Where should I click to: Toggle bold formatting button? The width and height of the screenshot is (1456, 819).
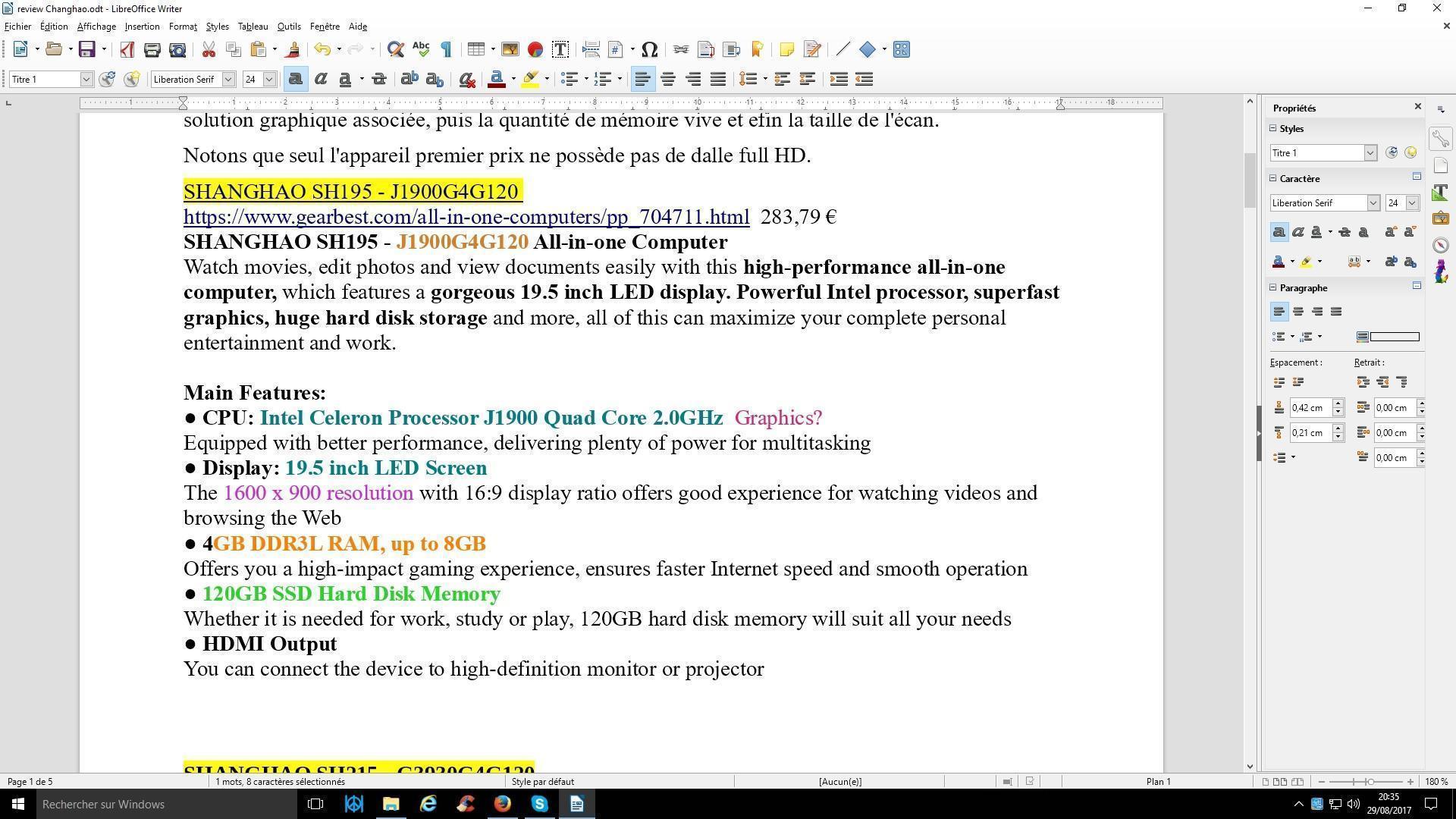coord(296,80)
